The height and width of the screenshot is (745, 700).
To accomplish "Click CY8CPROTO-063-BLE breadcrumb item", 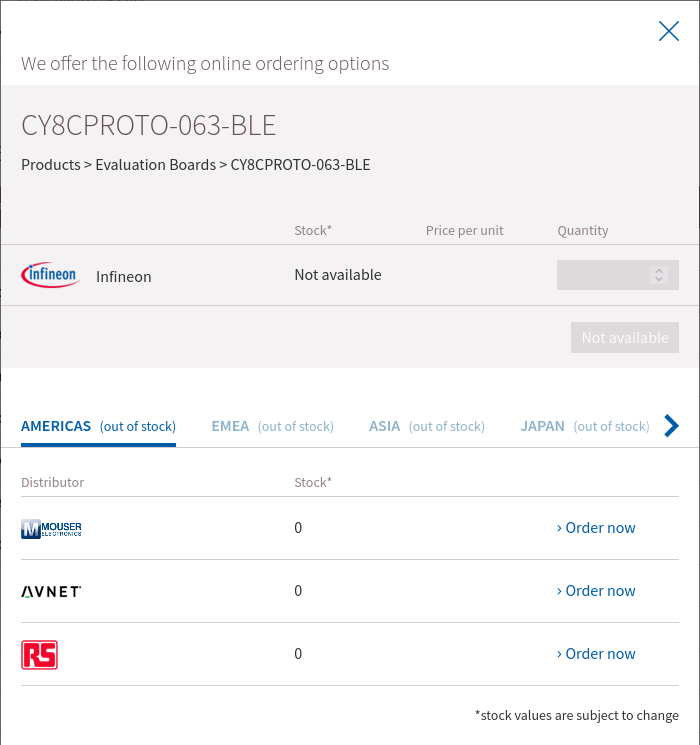I will 300,165.
